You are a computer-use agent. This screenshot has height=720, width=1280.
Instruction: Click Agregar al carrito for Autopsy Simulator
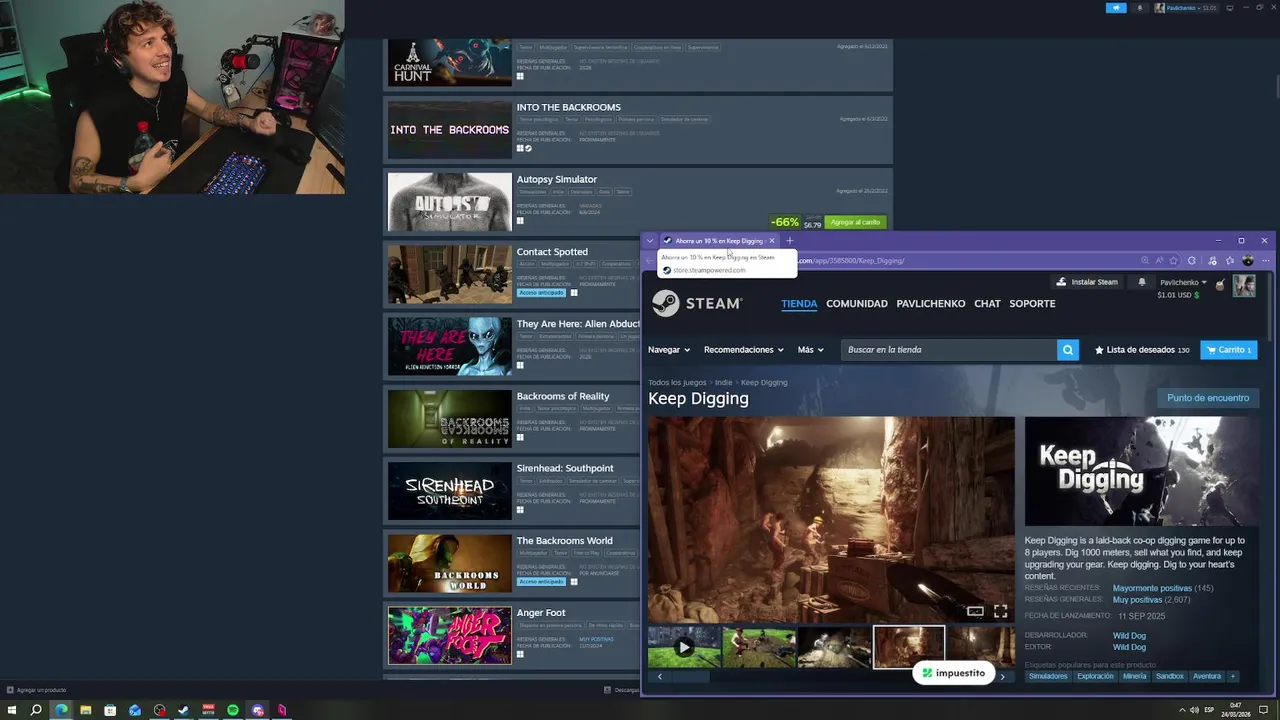click(x=855, y=222)
